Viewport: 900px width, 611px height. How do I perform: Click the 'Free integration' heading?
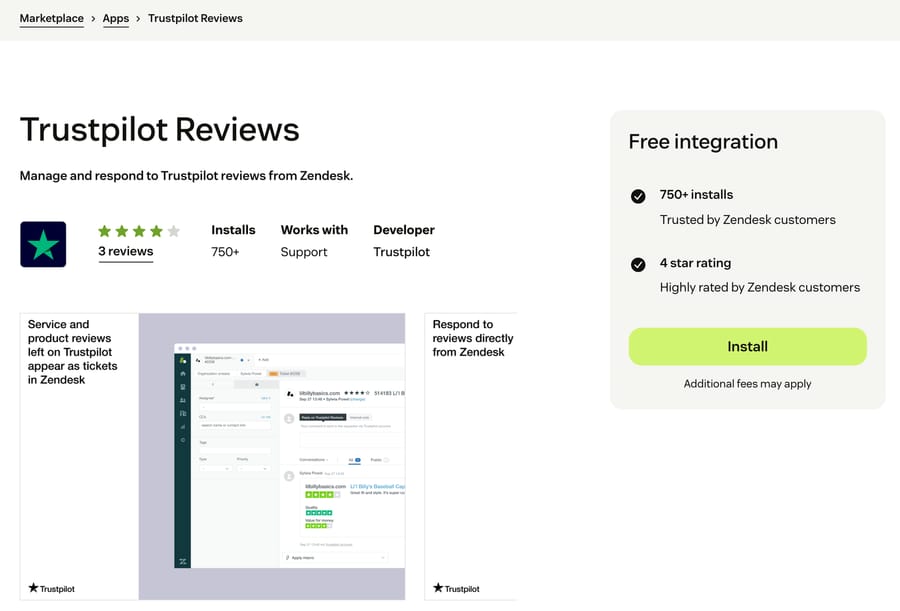point(703,142)
